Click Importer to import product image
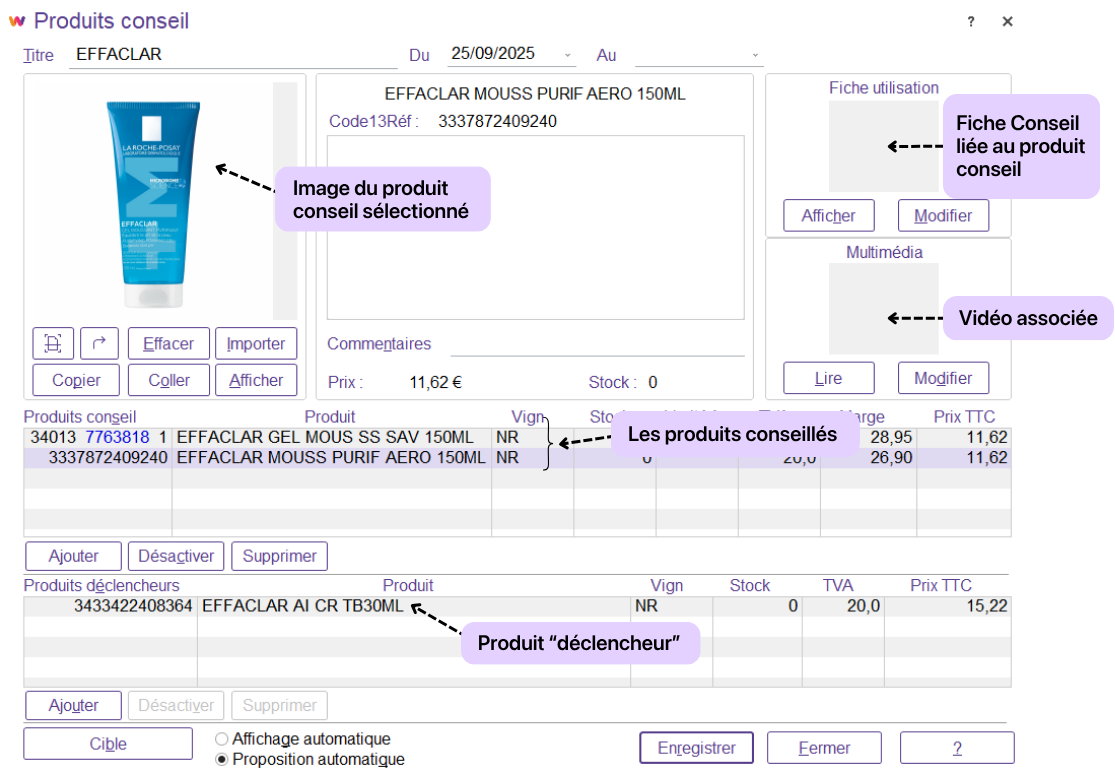 pos(256,343)
